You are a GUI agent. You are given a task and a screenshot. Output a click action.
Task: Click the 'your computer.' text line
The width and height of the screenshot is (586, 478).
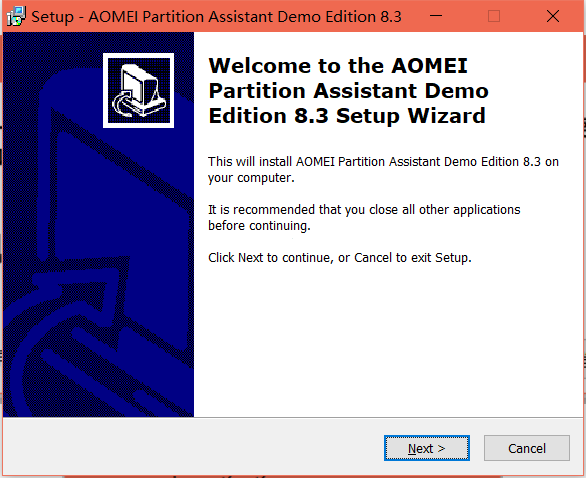251,178
